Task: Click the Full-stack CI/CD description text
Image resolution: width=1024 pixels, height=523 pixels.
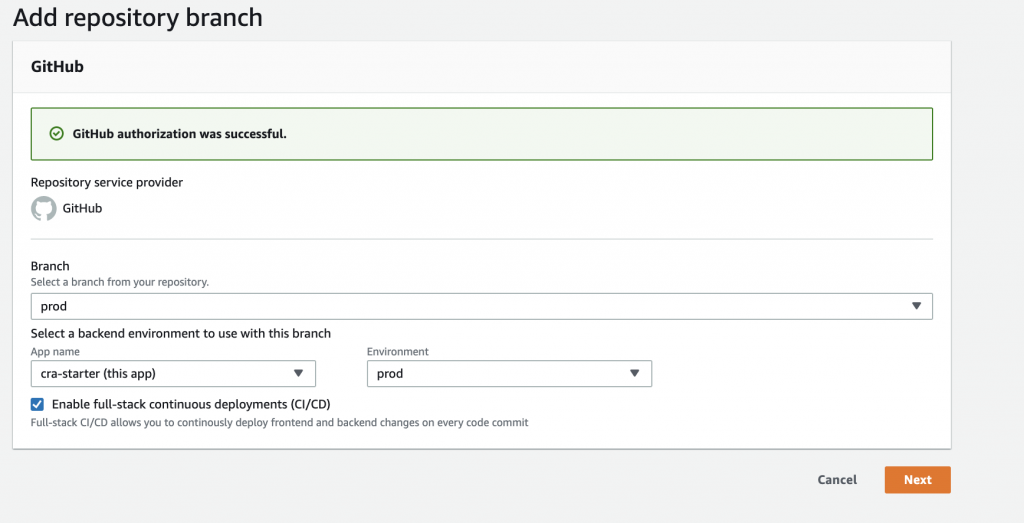Action: (279, 423)
